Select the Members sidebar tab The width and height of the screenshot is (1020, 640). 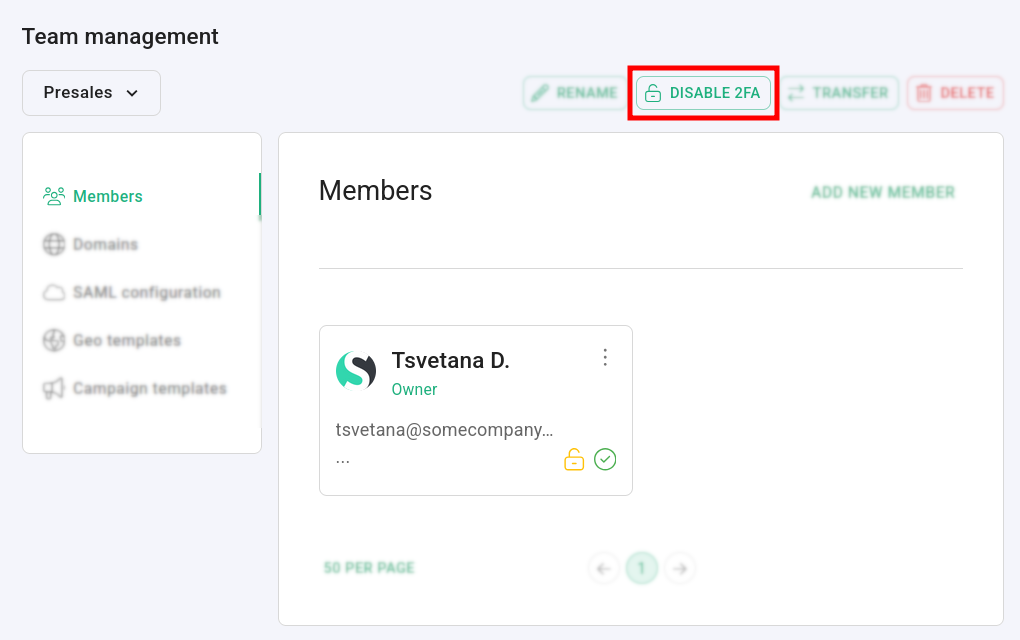(x=108, y=196)
